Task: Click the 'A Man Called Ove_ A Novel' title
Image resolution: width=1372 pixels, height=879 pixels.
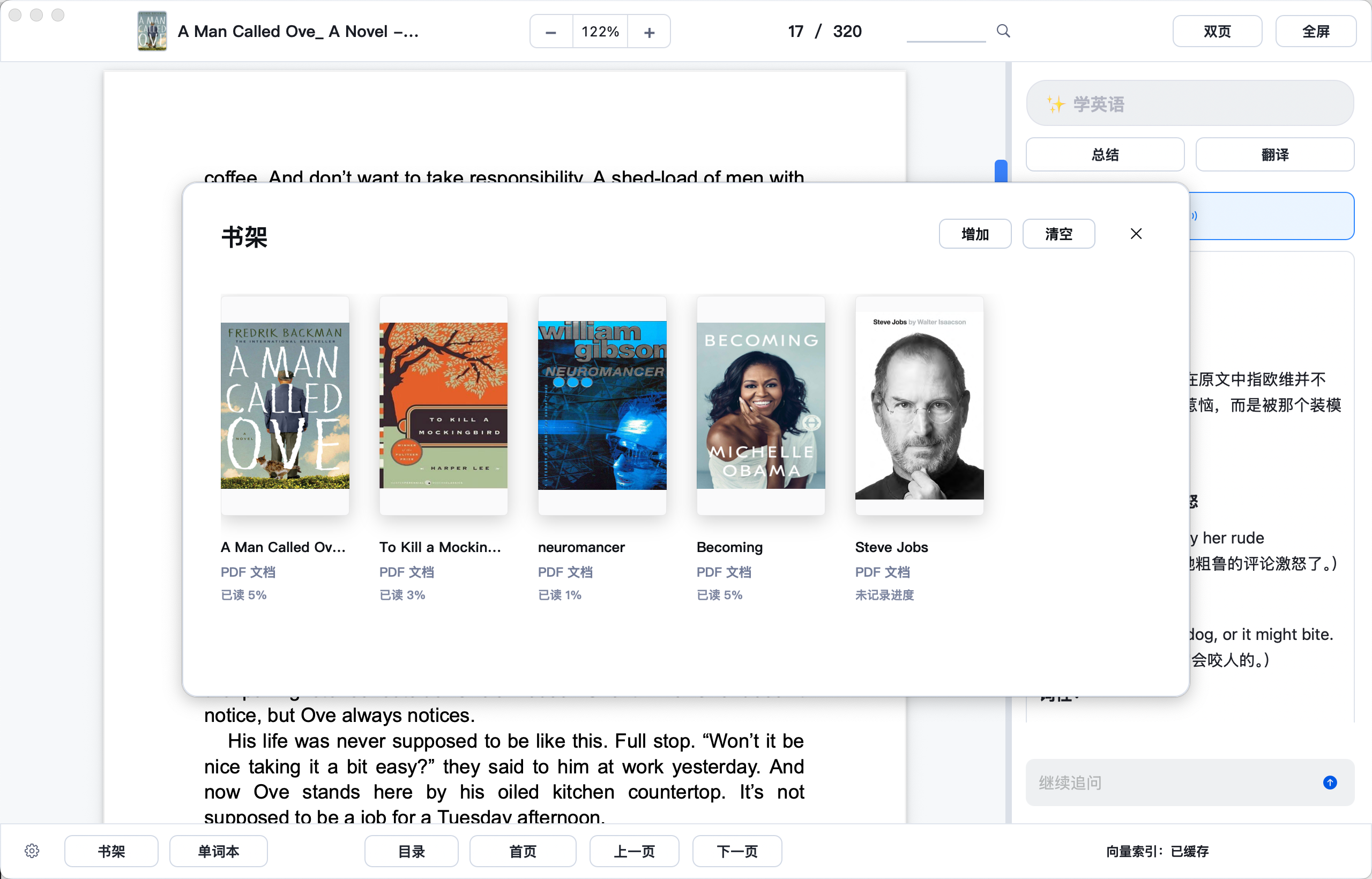Action: 298,32
